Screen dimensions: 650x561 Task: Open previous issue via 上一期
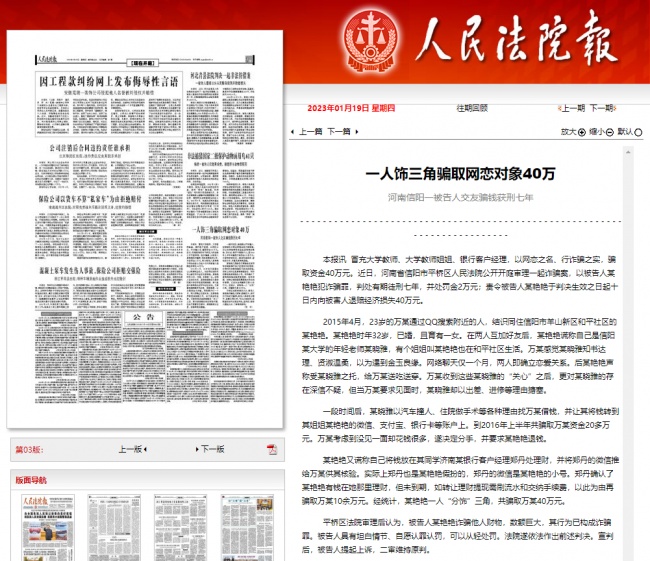click(571, 108)
